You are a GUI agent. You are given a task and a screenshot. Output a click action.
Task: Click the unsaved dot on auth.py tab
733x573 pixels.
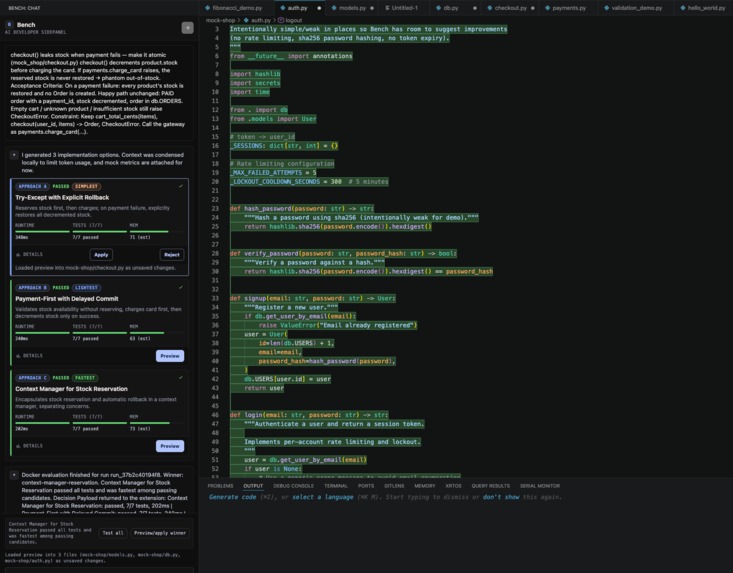pos(319,8)
